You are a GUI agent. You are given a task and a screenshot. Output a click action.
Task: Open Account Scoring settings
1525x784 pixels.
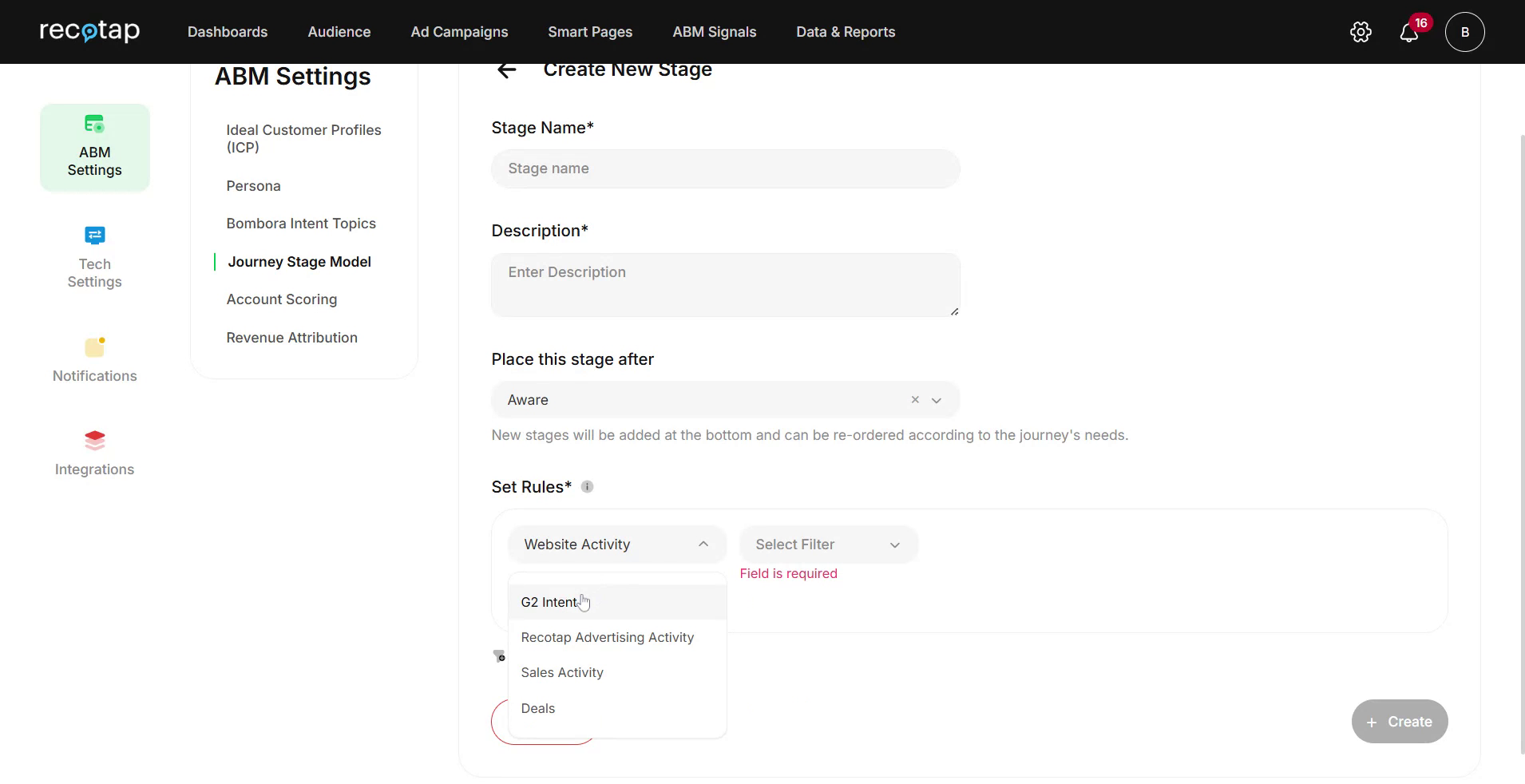282,299
